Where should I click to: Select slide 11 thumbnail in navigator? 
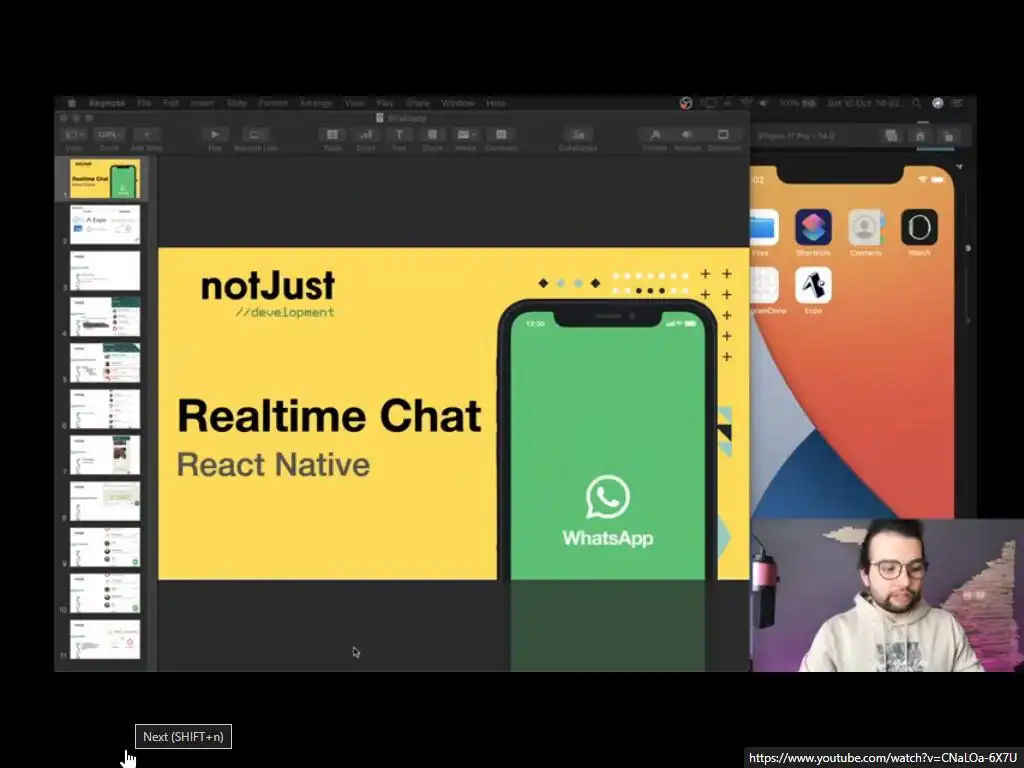pos(105,639)
